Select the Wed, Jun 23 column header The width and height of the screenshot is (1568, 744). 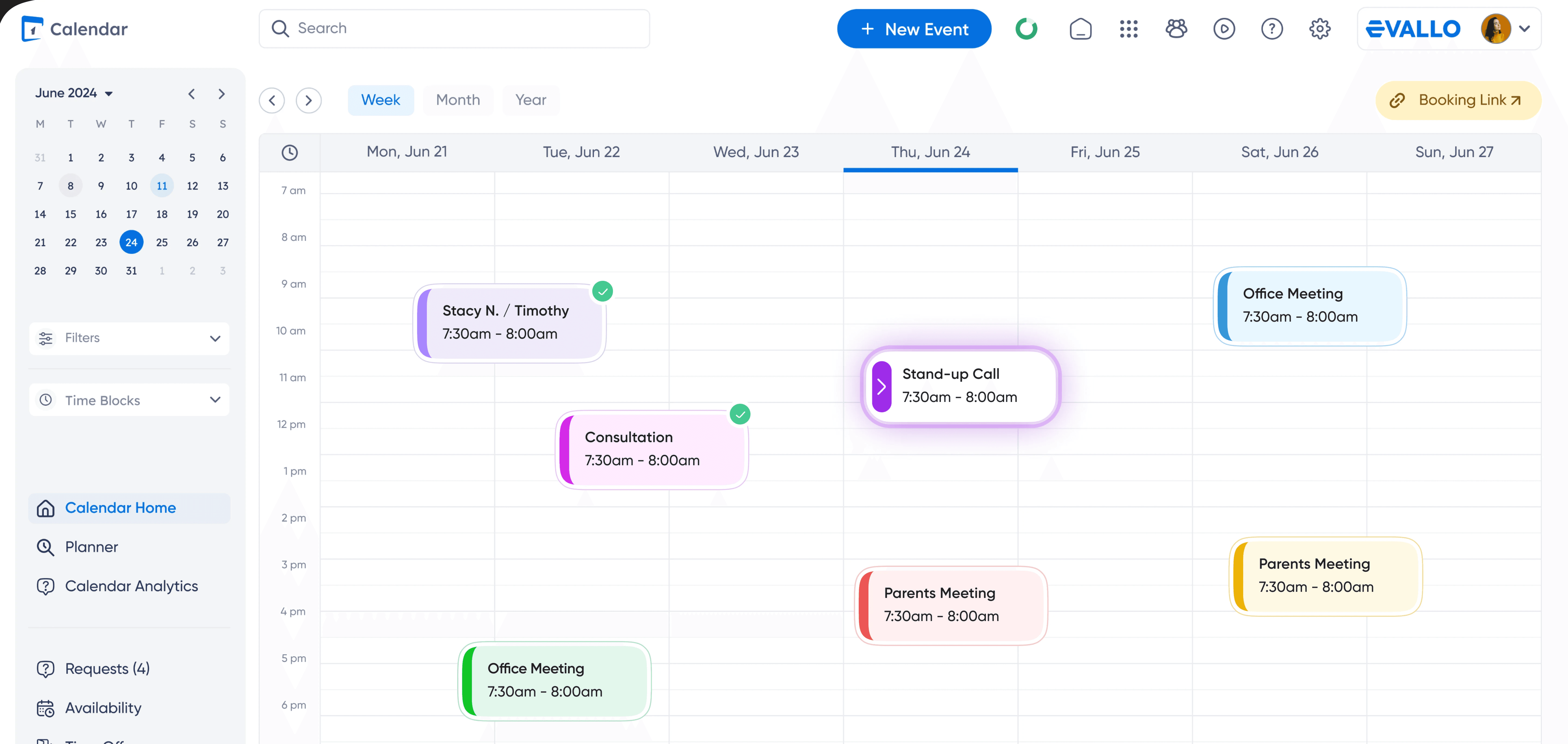tap(756, 153)
